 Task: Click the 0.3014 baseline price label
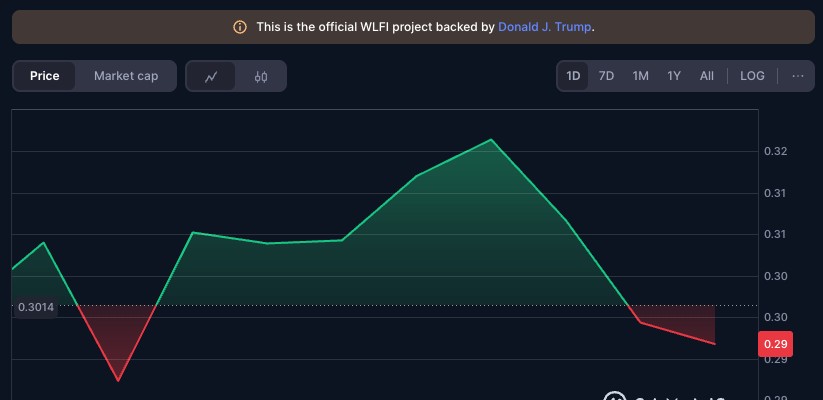[36, 307]
